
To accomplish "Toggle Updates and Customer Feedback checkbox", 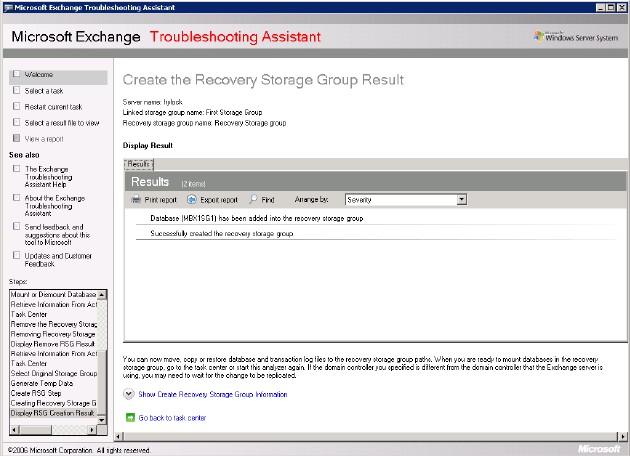I will 16,255.
